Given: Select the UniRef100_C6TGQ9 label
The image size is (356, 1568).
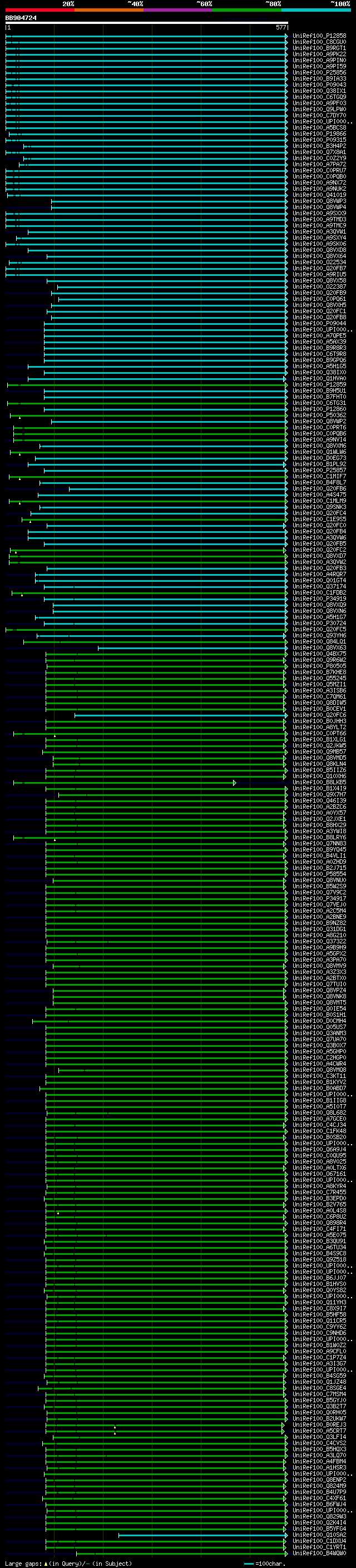Looking at the screenshot, I should coord(319,97).
